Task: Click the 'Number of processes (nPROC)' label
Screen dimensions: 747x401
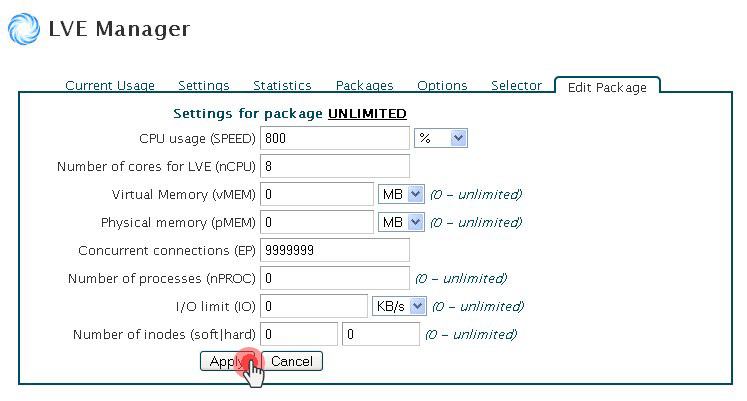Action: click(162, 279)
